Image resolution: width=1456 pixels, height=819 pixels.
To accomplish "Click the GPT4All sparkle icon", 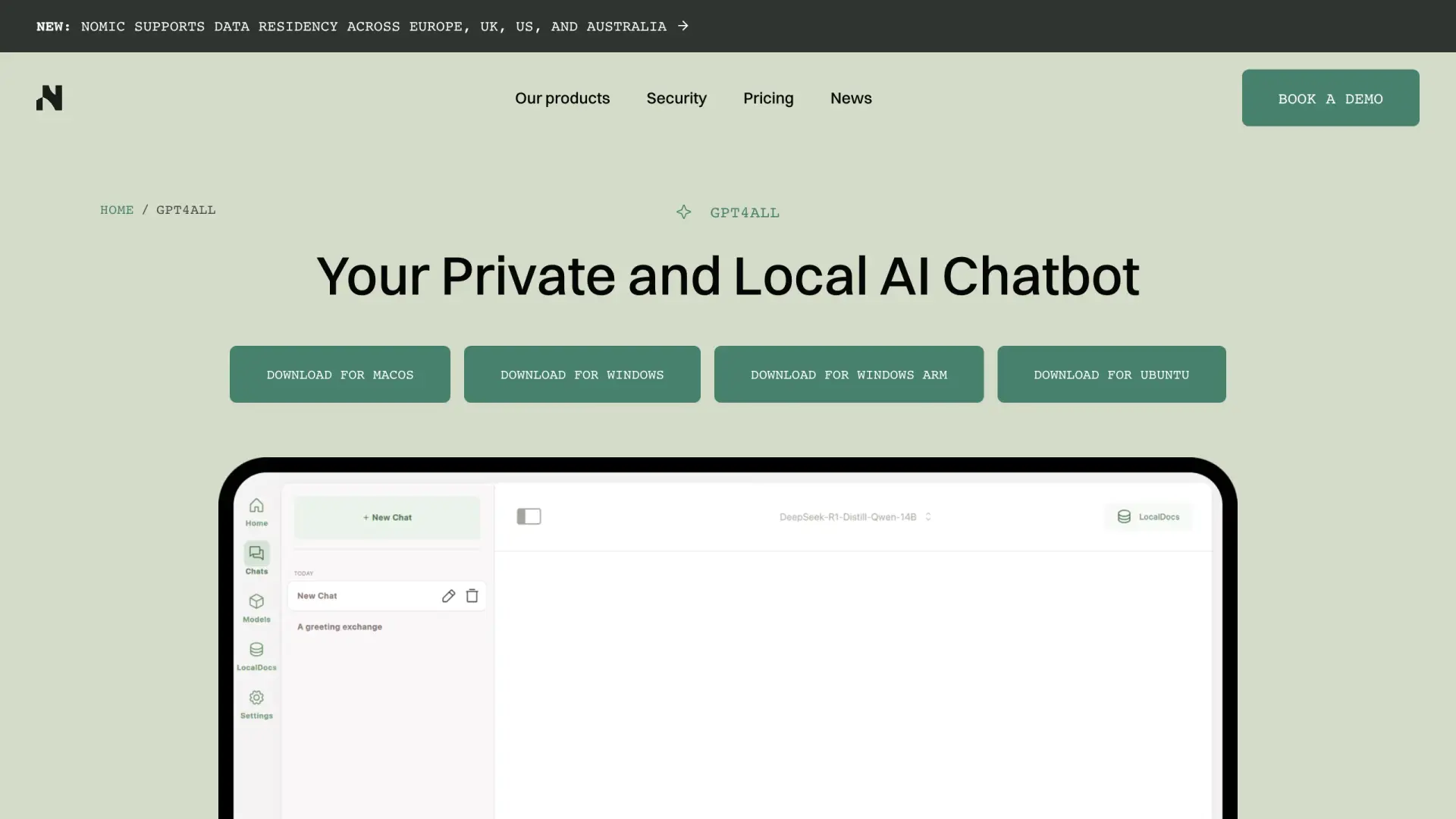I will [683, 212].
